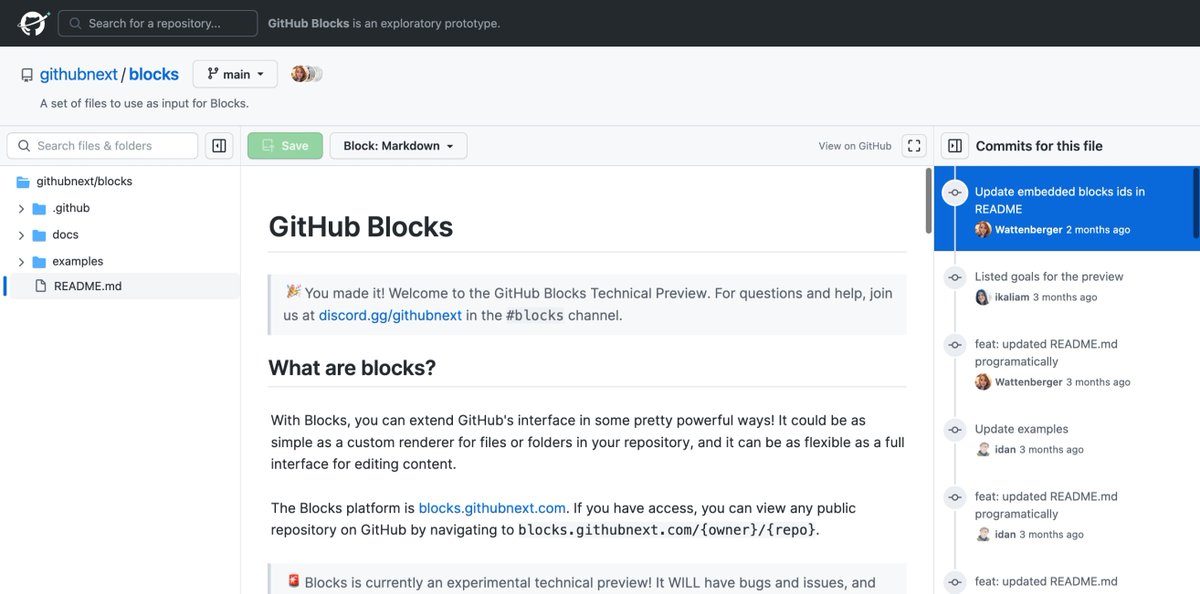The width and height of the screenshot is (1200, 594).
Task: Open the blocks.githubnext.com link
Action: [492, 508]
